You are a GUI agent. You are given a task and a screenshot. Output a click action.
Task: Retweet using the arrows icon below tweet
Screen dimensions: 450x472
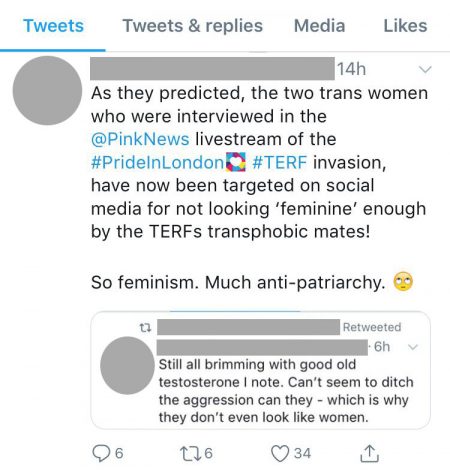pyautogui.click(x=190, y=453)
